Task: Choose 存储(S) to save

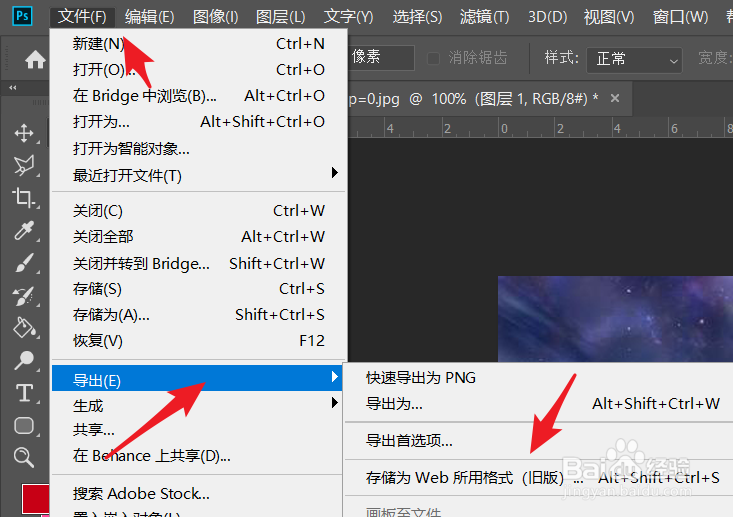Action: tap(199, 289)
